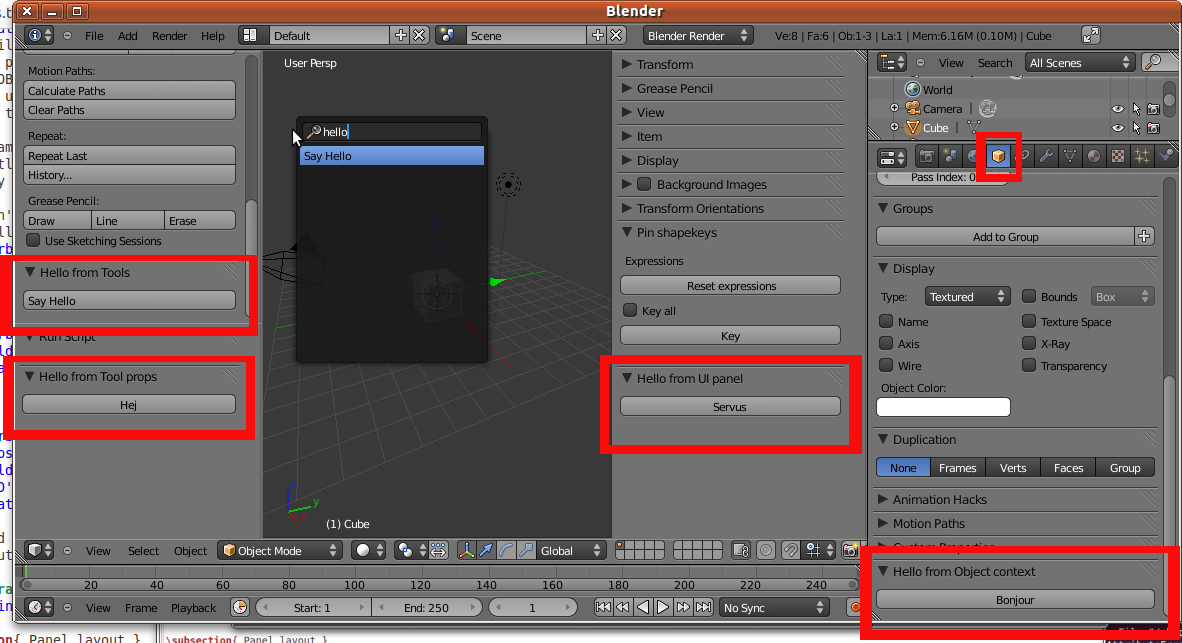Click the lock camera and layers icon
Viewport: 1182px width, 643px height.
pyautogui.click(x=741, y=551)
